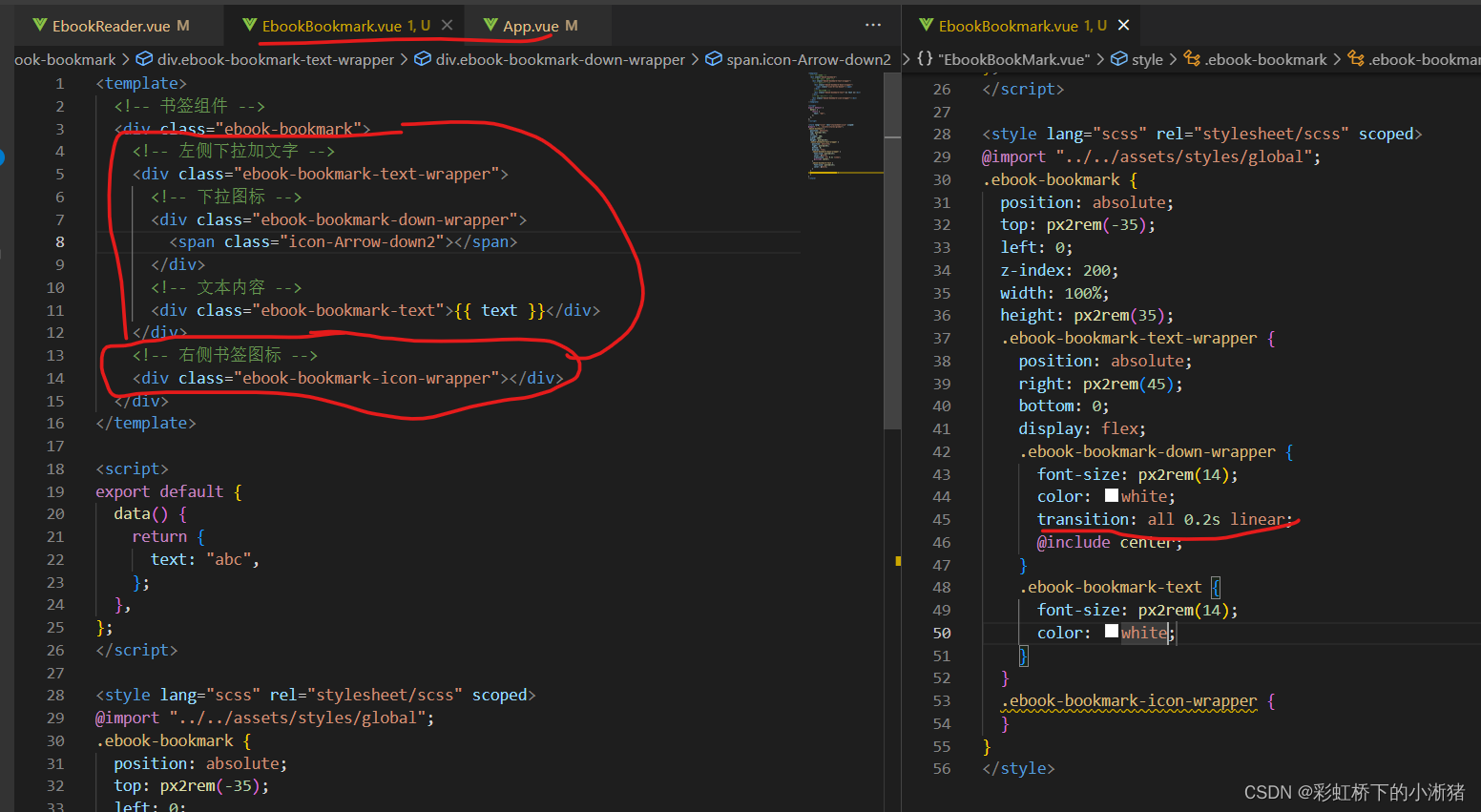Click line number 45 in right editor
The image size is (1481, 812).
click(x=942, y=519)
